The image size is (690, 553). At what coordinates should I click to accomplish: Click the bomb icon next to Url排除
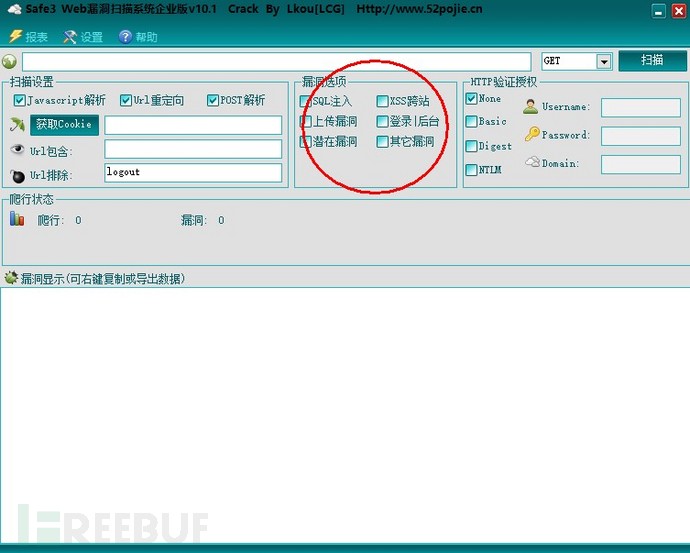pos(18,176)
